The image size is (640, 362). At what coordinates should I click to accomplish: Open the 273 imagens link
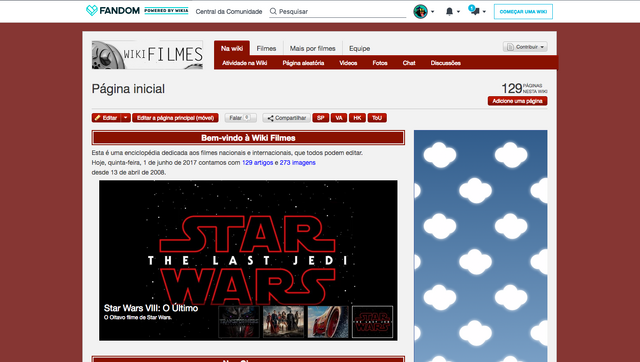tap(298, 162)
